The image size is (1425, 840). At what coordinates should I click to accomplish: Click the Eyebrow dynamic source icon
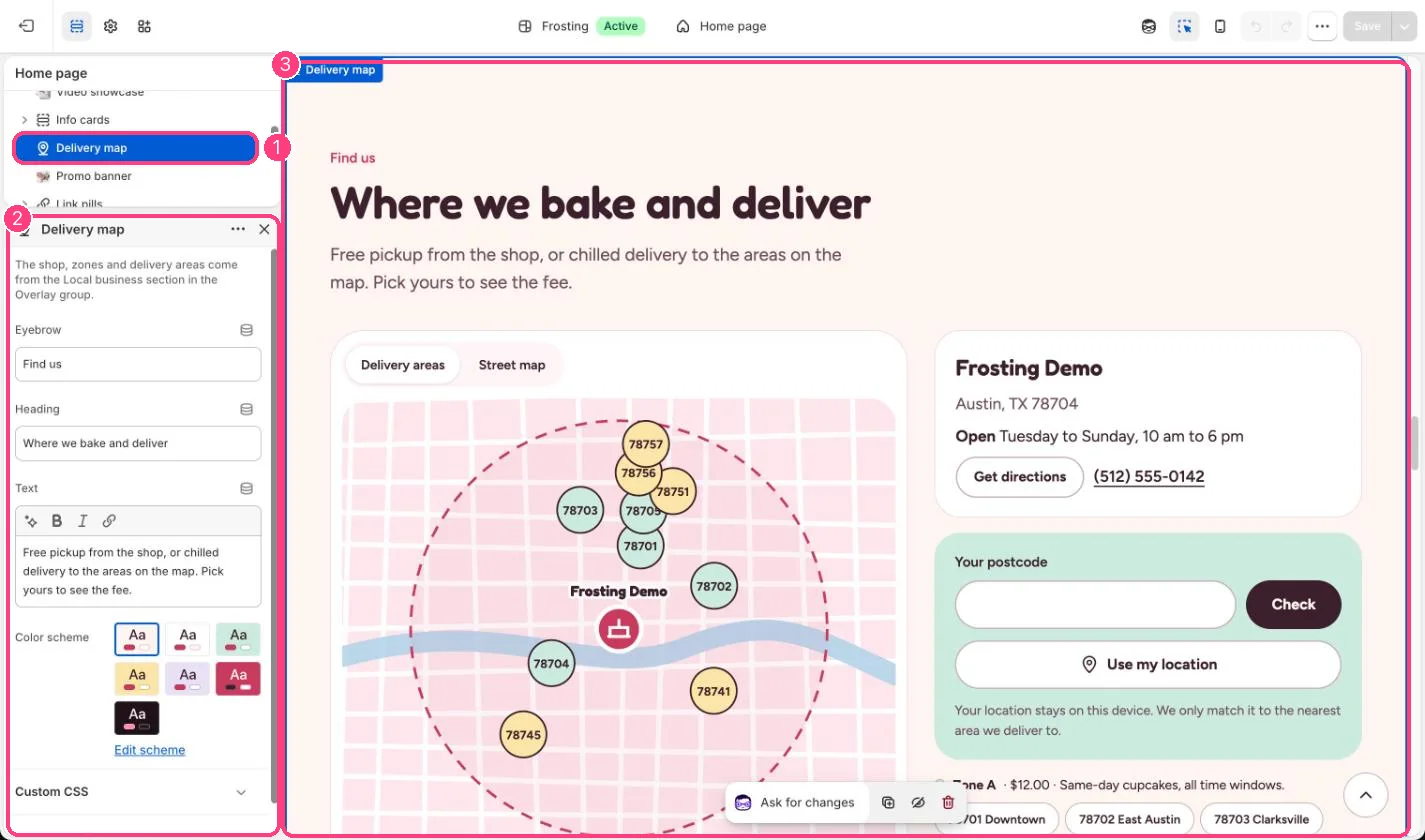(x=246, y=330)
